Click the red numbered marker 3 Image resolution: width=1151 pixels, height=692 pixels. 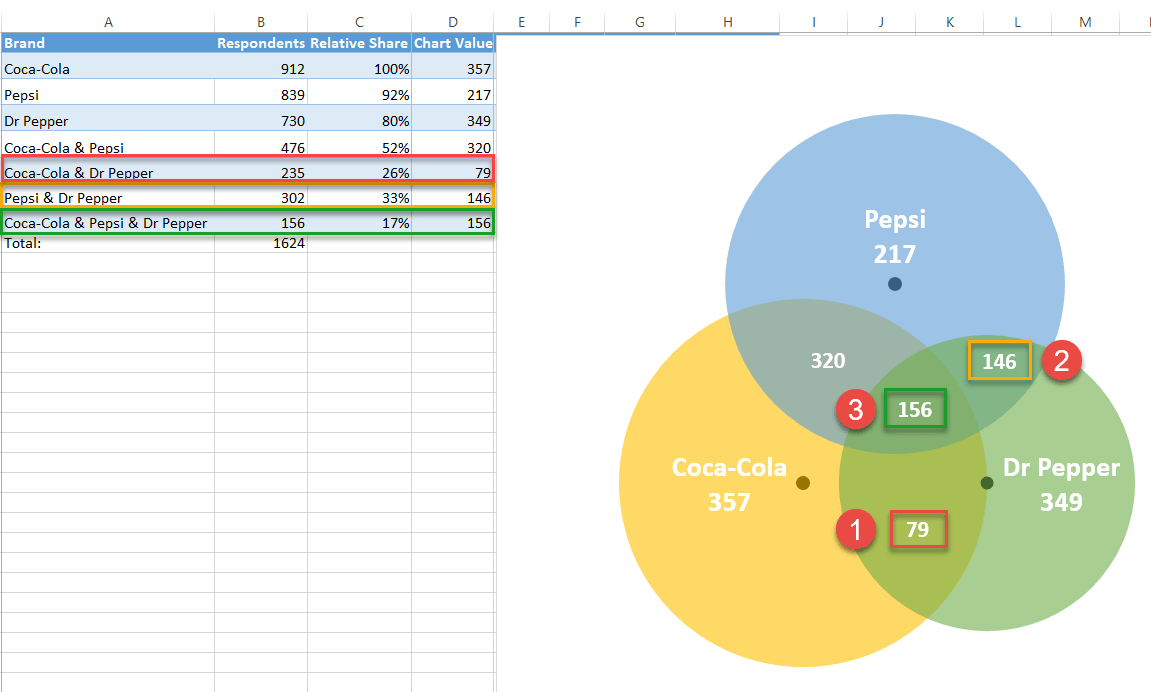click(x=855, y=409)
